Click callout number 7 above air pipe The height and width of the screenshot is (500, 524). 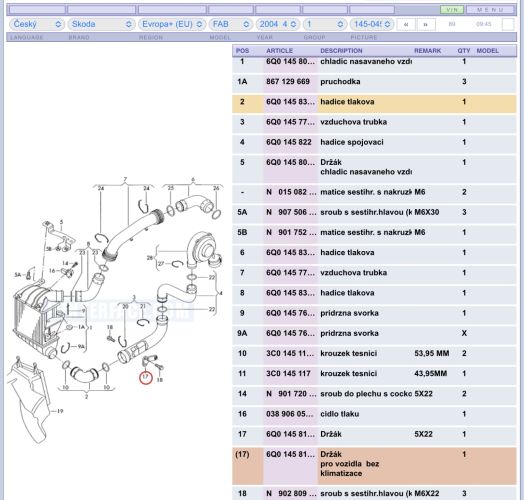[x=125, y=179]
